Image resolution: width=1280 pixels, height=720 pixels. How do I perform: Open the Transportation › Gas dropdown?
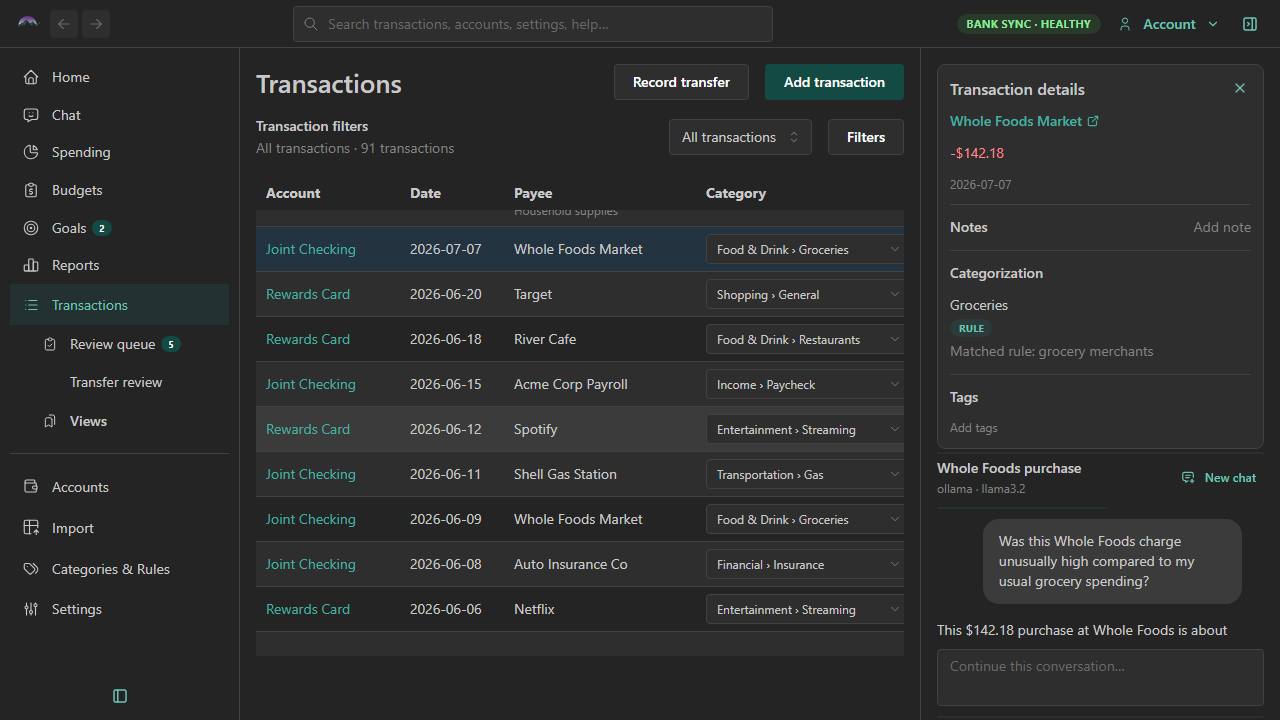(x=806, y=474)
